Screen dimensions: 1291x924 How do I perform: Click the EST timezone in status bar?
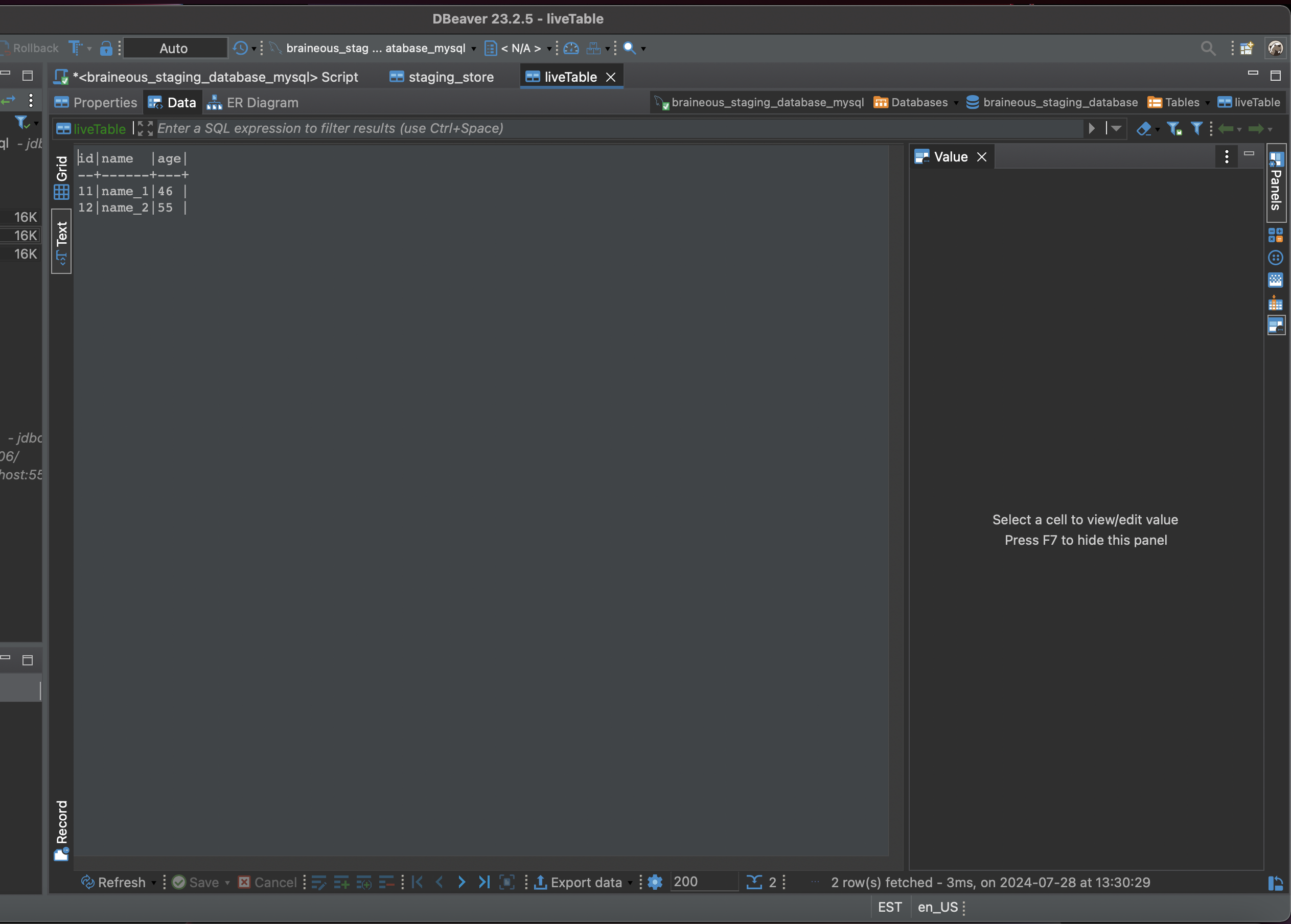tap(890, 907)
